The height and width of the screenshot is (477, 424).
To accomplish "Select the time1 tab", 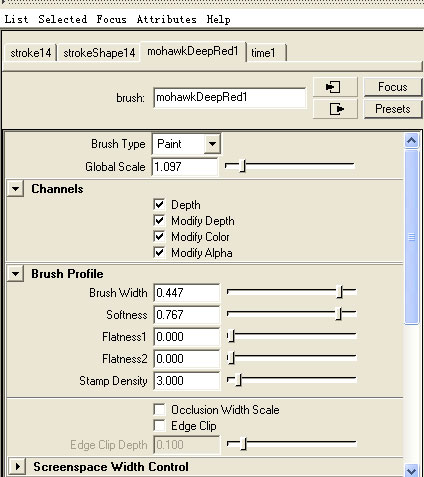I will click(x=266, y=52).
